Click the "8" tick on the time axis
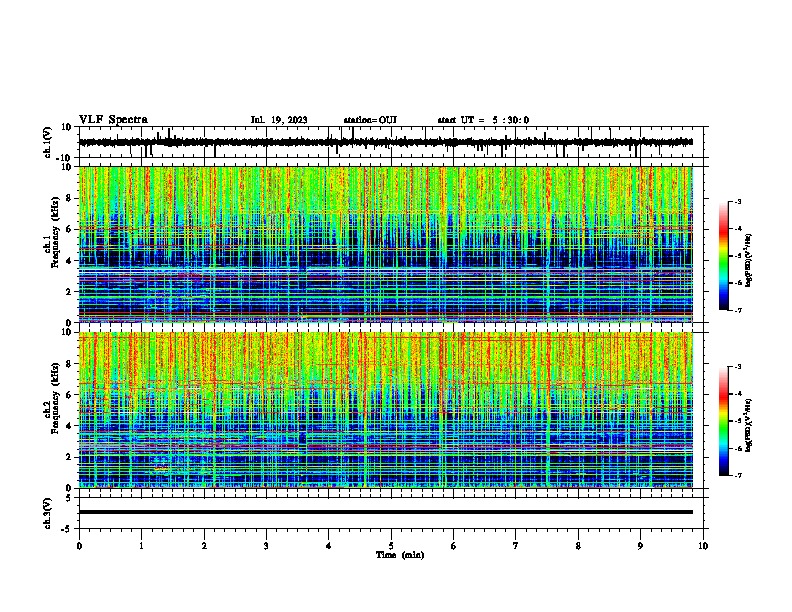Viewport: 792px width, 612px height. click(x=578, y=546)
